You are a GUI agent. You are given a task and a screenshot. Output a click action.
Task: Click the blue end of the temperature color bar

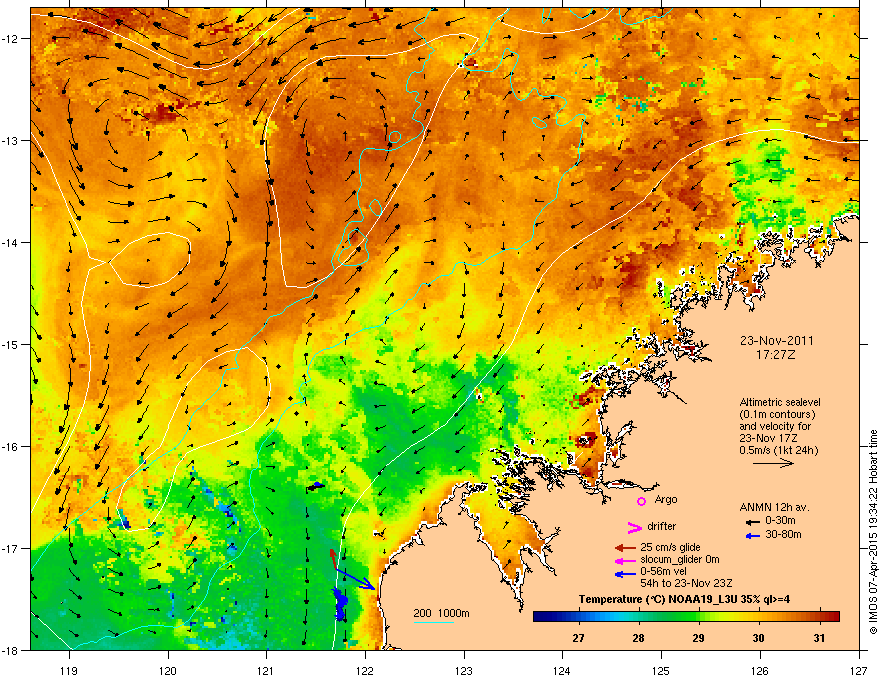coord(542,617)
